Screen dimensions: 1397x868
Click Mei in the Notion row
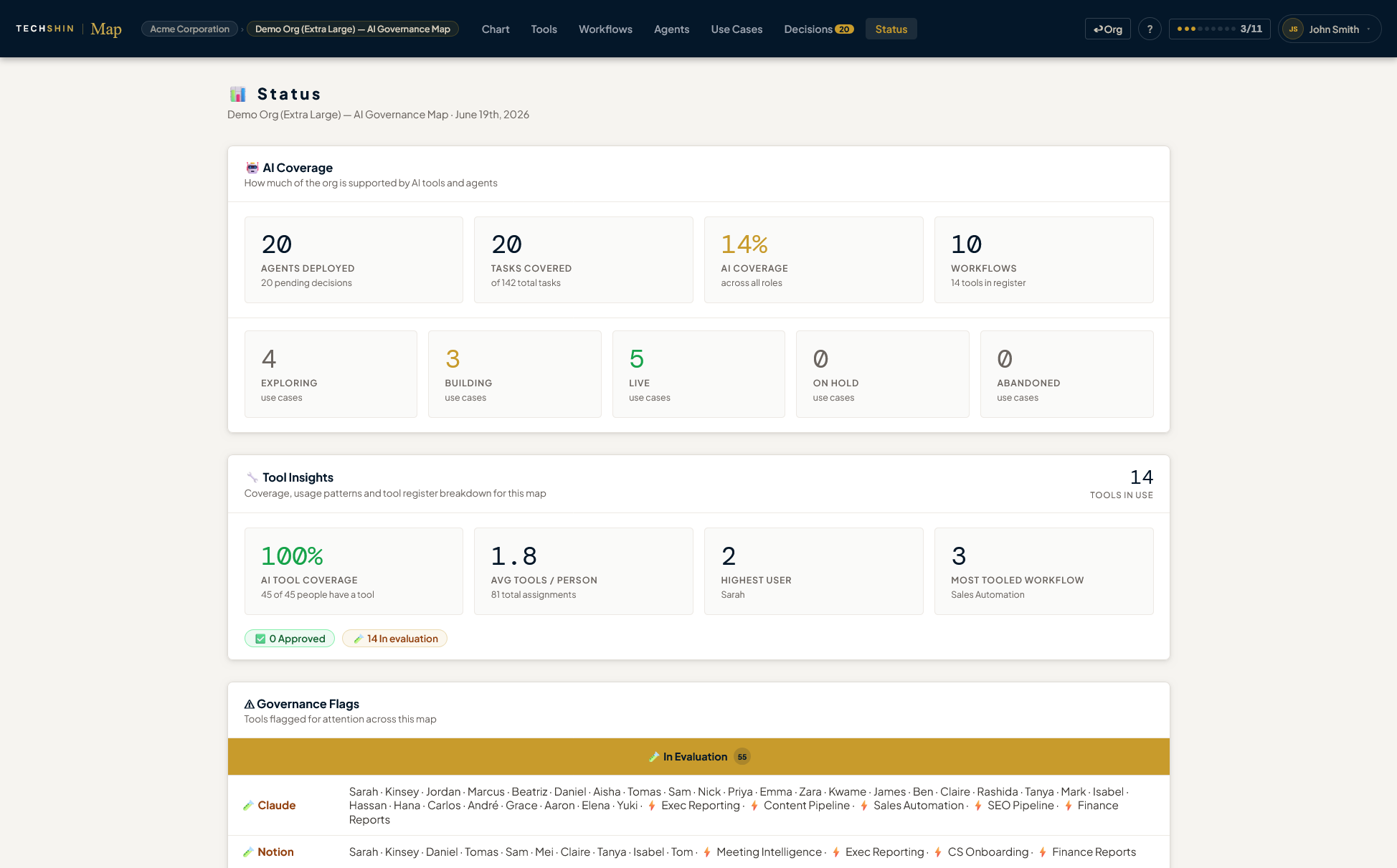point(544,852)
